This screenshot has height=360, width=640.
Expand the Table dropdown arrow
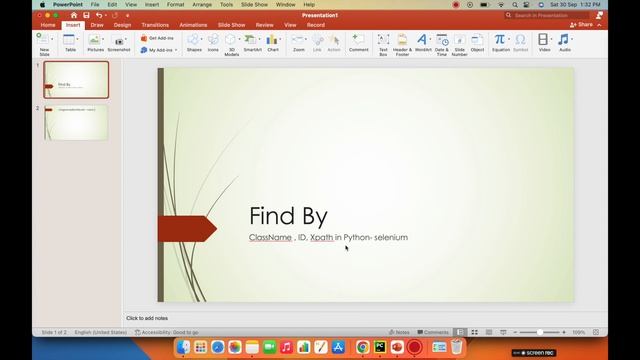coord(78,39)
